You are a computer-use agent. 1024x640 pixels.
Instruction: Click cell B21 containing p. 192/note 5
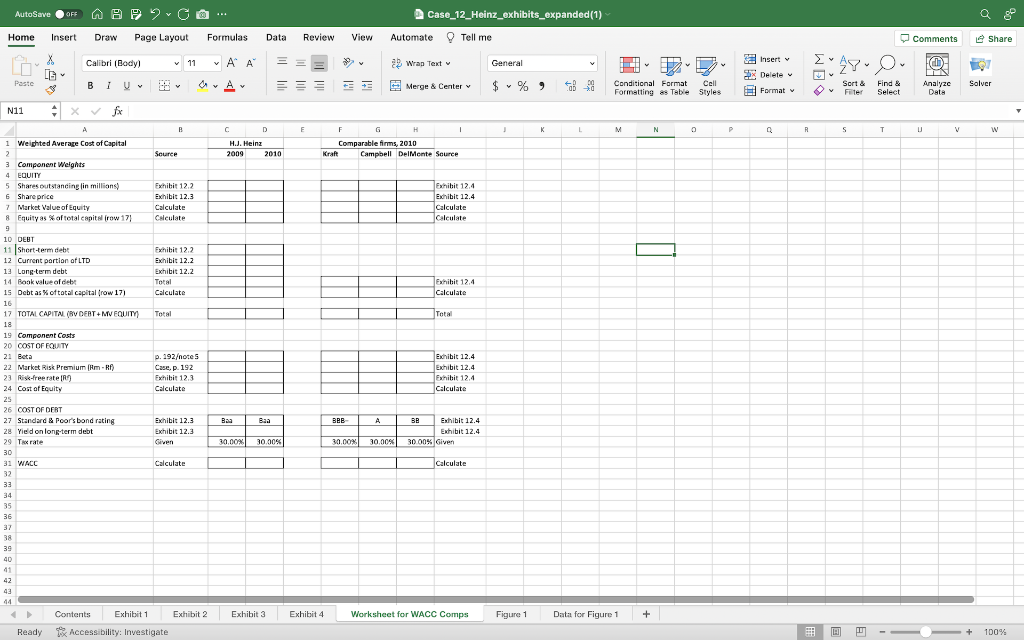[x=180, y=356]
